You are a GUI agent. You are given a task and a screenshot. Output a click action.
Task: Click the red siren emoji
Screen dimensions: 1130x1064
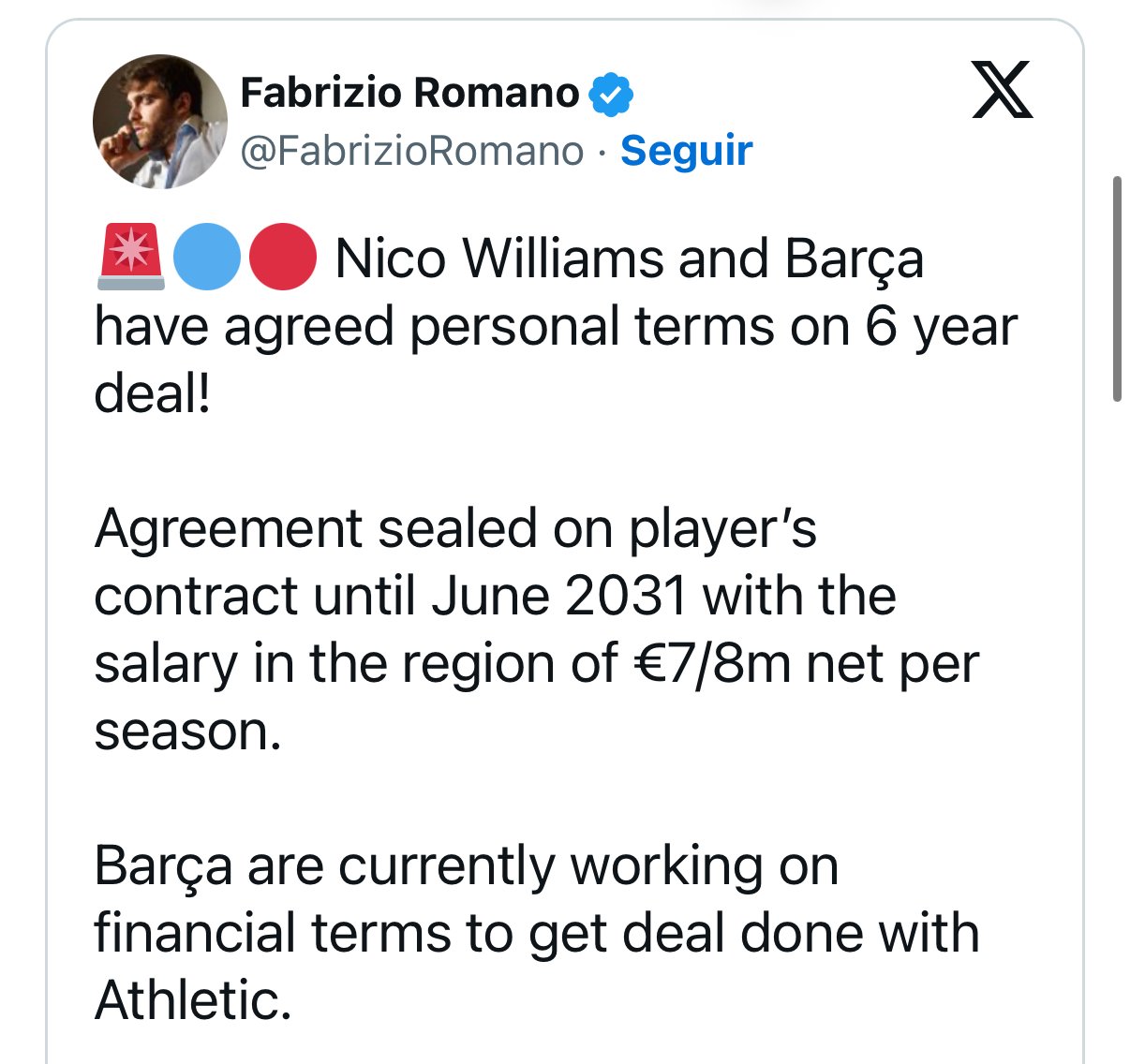click(x=131, y=258)
